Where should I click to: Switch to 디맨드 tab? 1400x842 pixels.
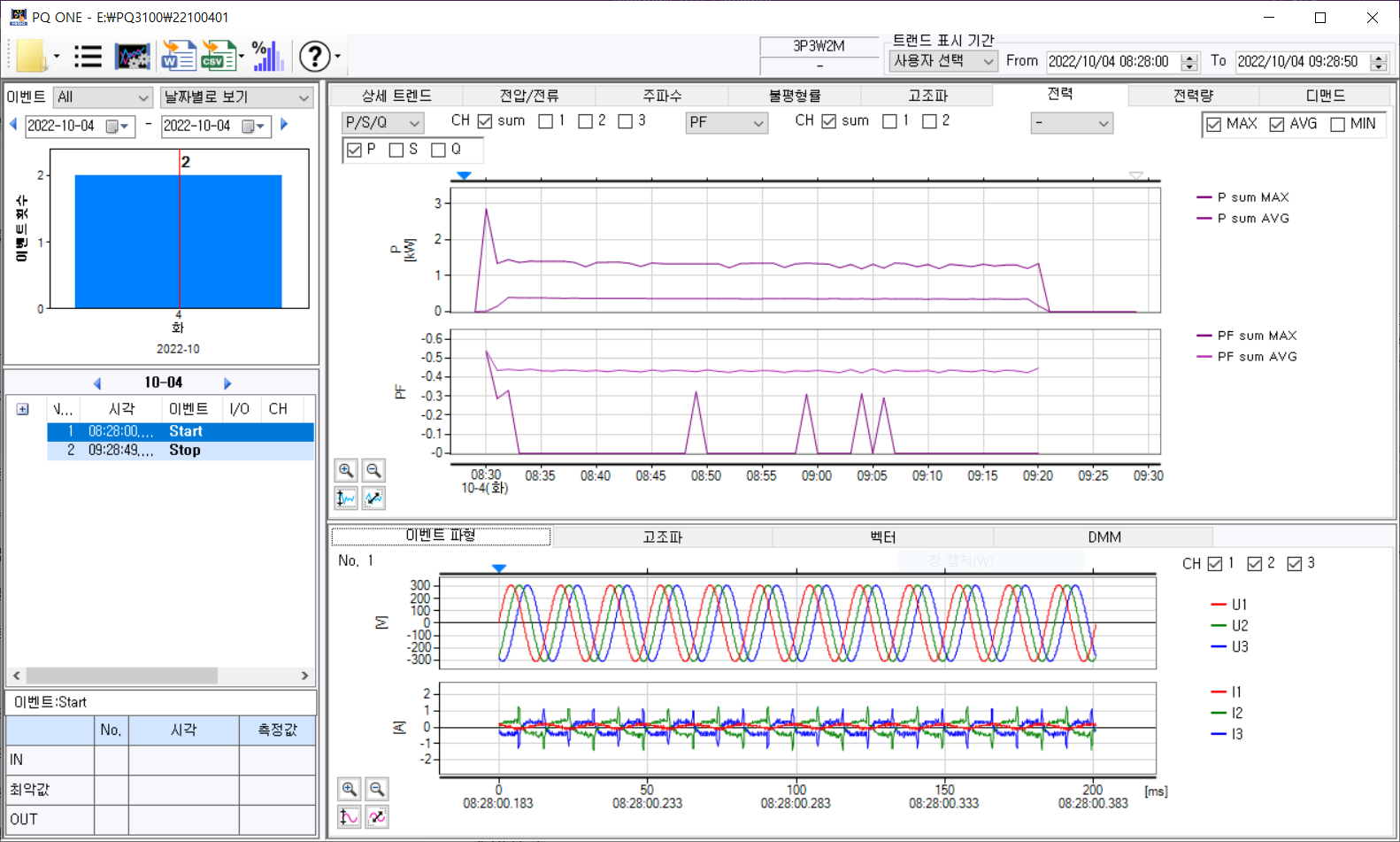(1326, 96)
